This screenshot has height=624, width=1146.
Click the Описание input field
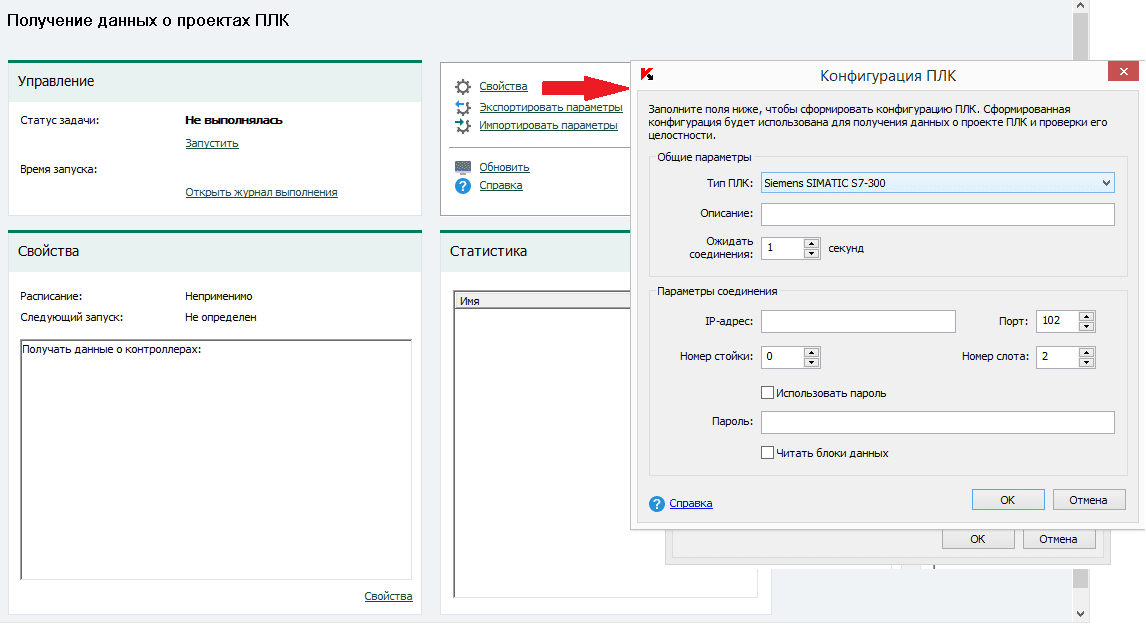(x=938, y=214)
